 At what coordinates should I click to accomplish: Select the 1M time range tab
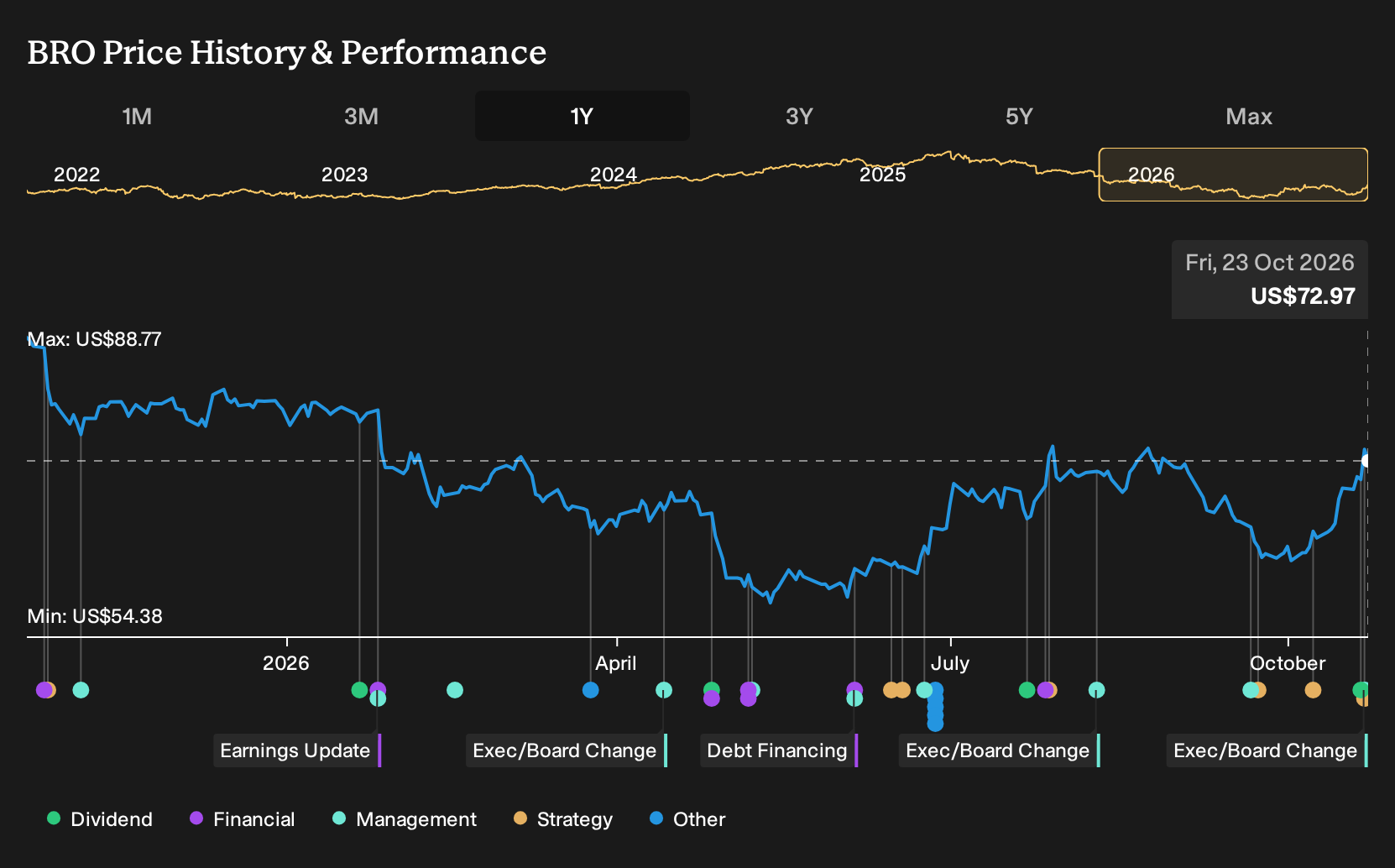click(137, 116)
